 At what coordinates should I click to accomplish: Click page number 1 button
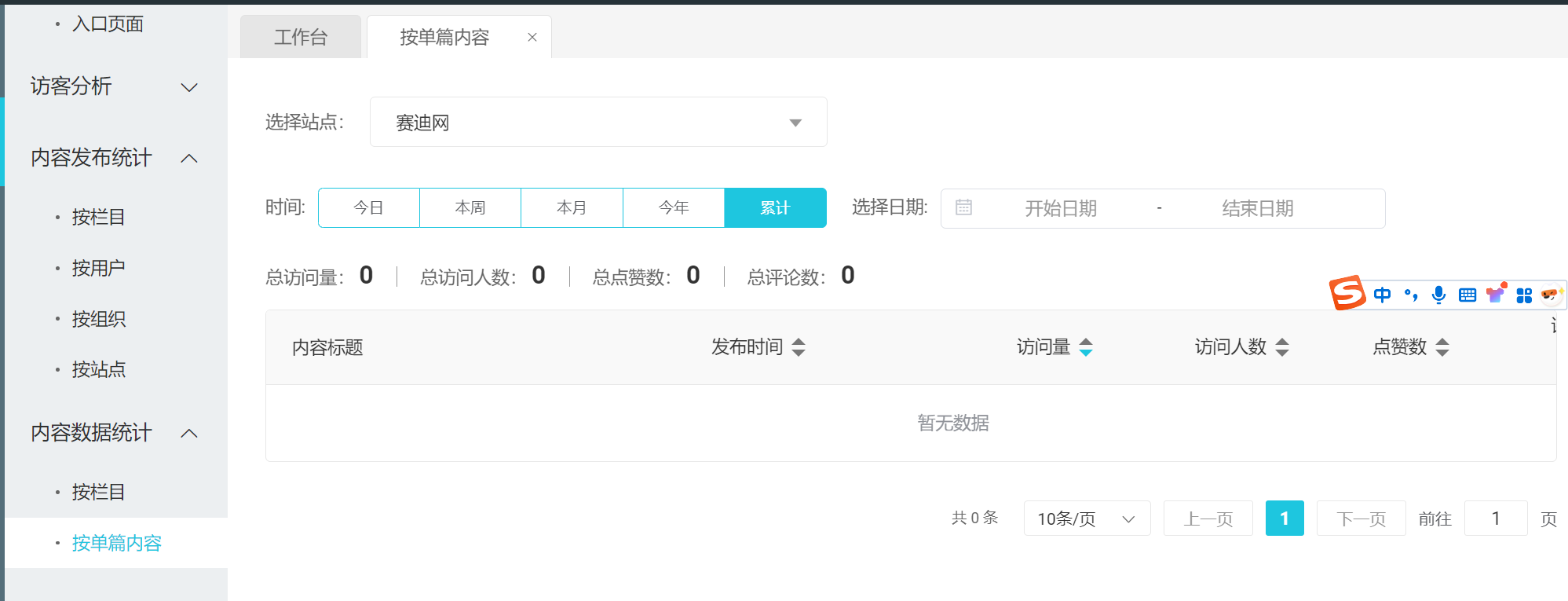click(1285, 519)
